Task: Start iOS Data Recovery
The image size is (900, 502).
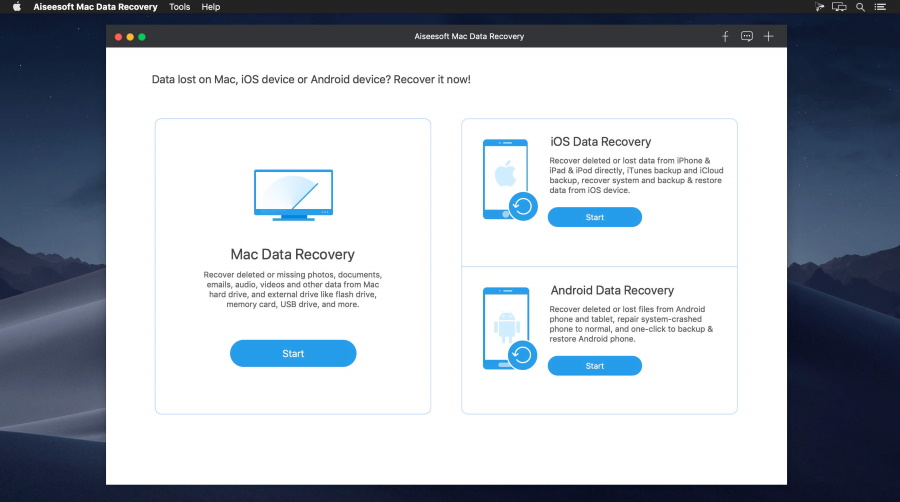Action: tap(595, 217)
